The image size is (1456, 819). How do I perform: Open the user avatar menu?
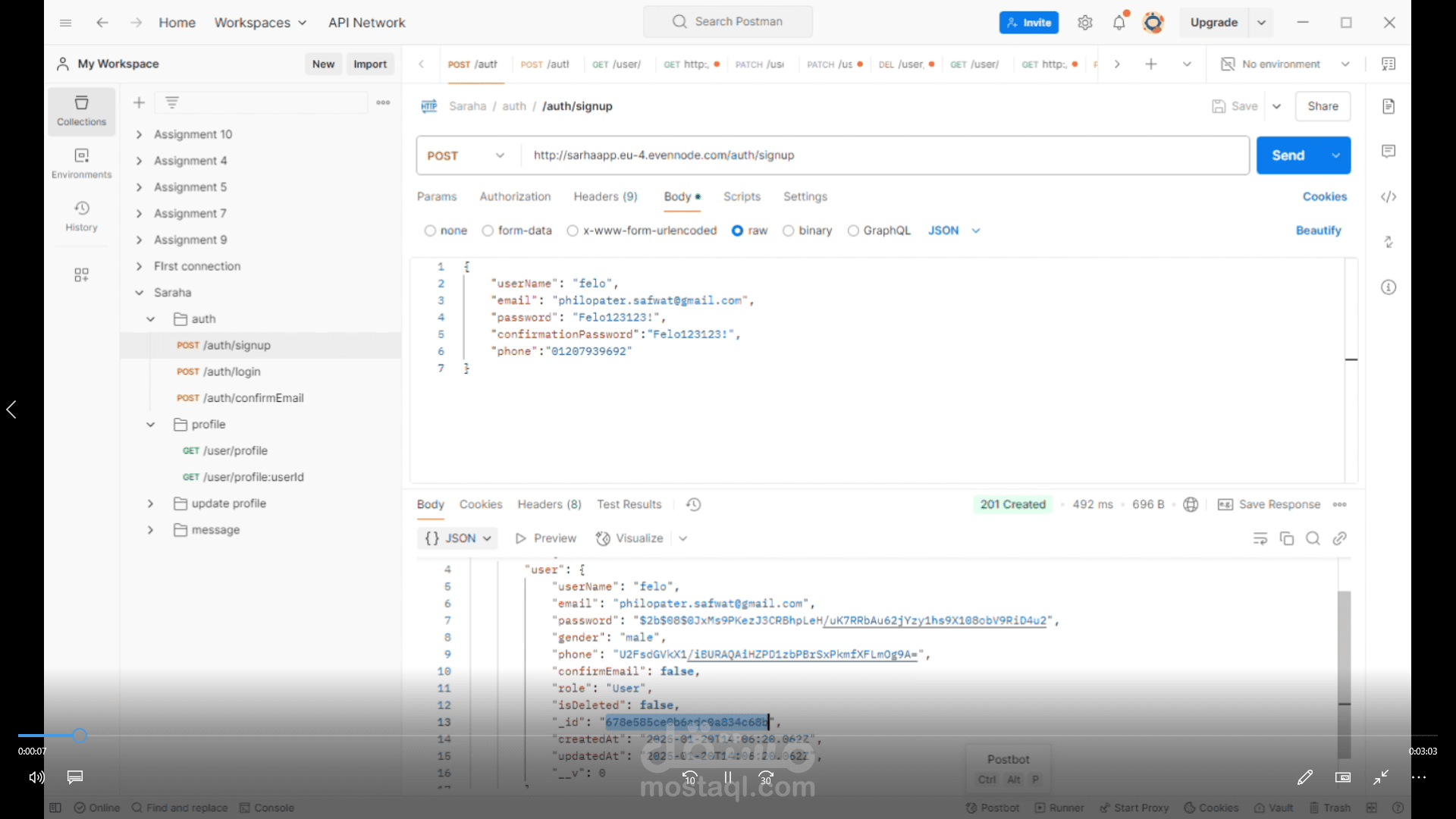coord(1153,23)
